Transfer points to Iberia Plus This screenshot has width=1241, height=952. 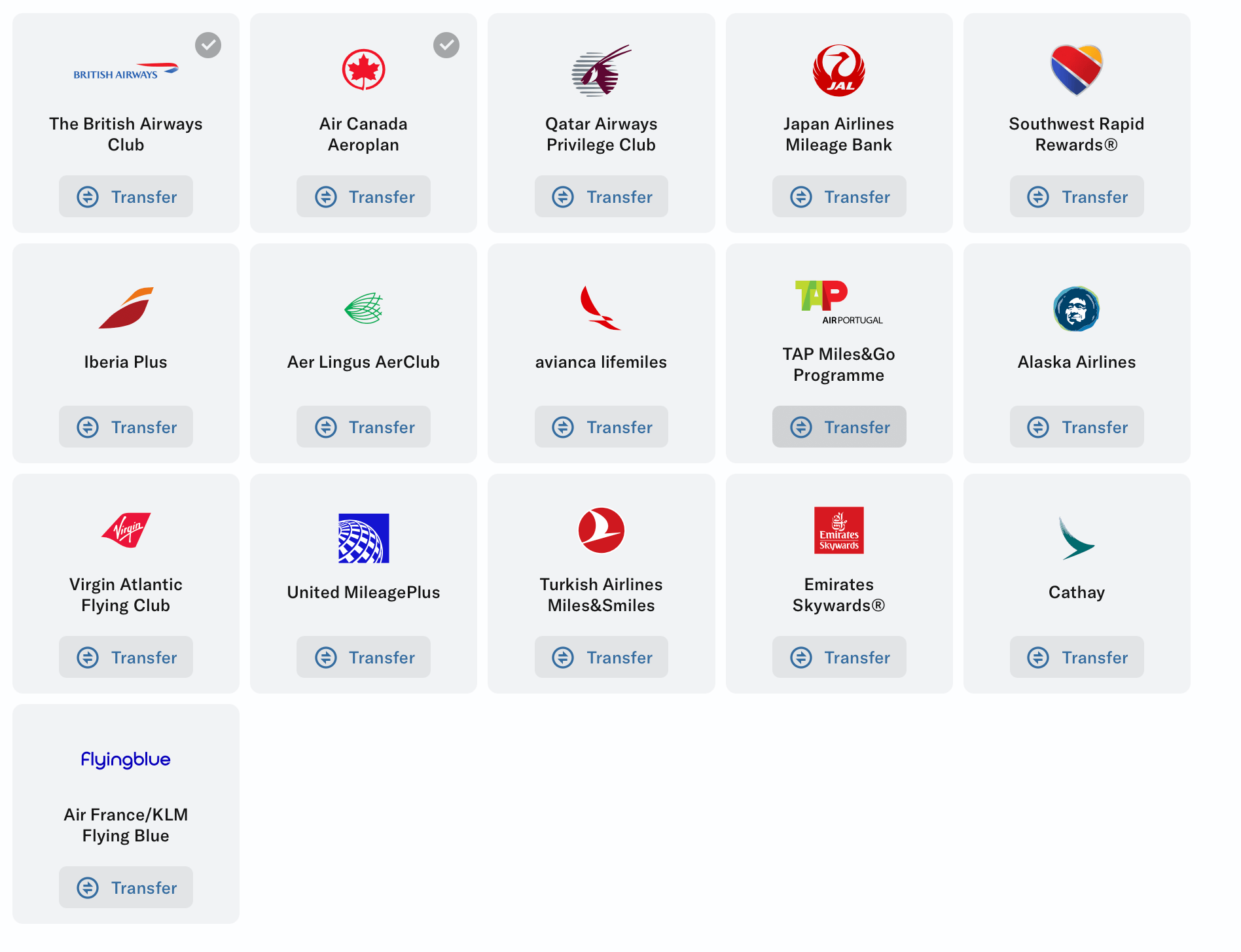pyautogui.click(x=126, y=427)
